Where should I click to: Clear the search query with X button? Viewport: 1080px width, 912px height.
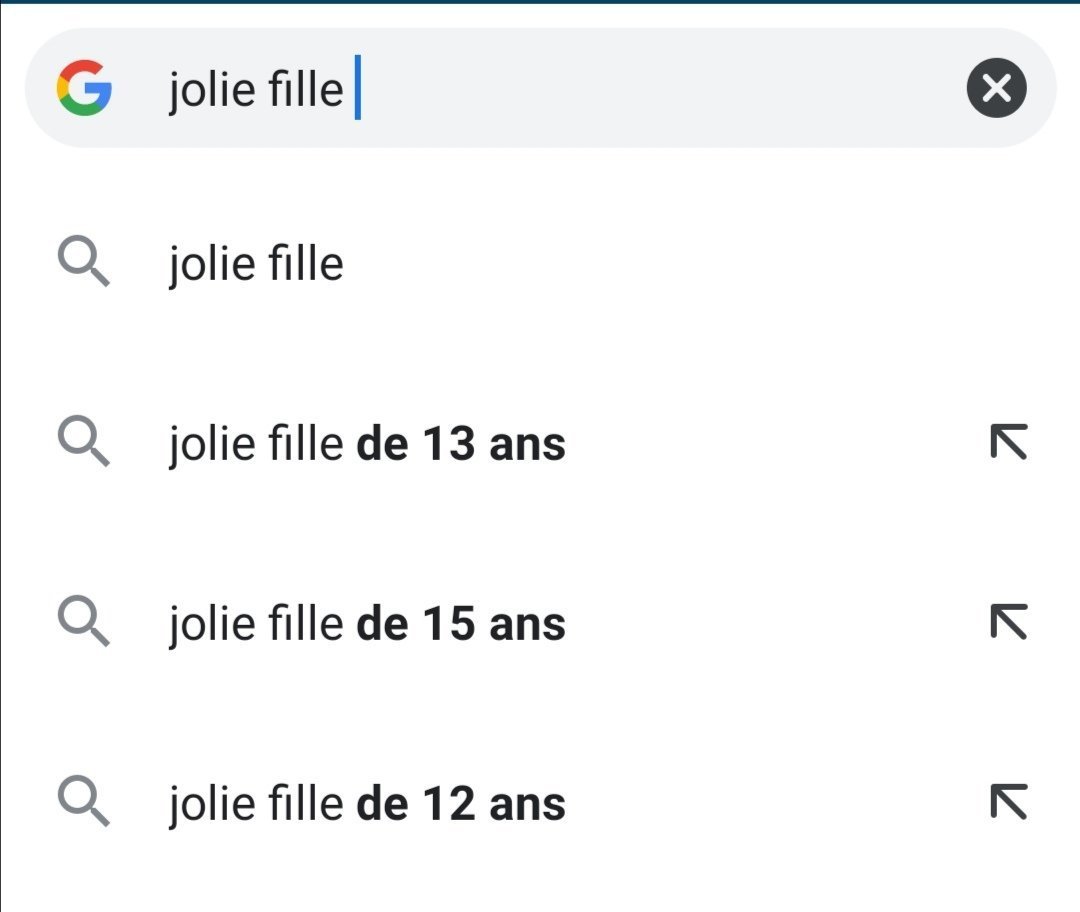[996, 88]
